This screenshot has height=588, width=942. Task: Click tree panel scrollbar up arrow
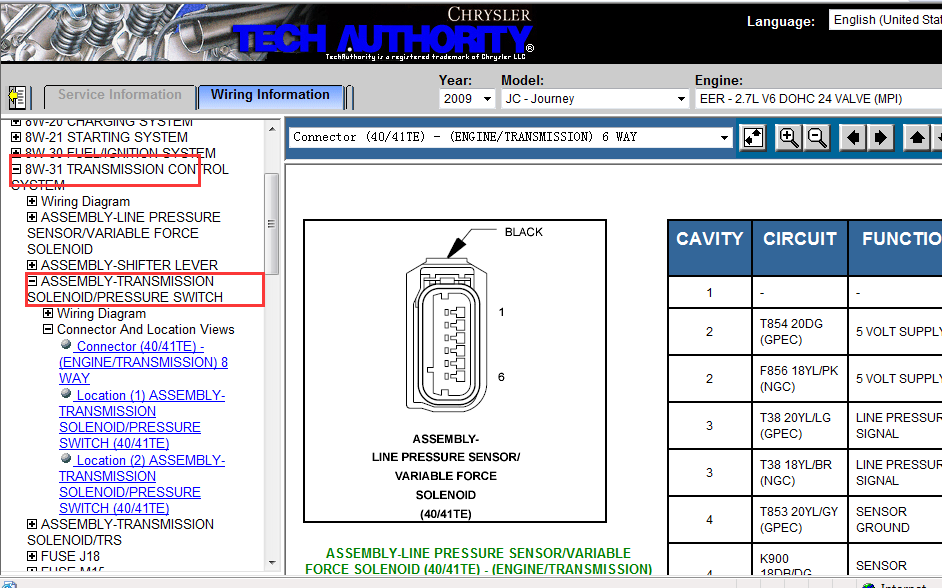pos(272,129)
